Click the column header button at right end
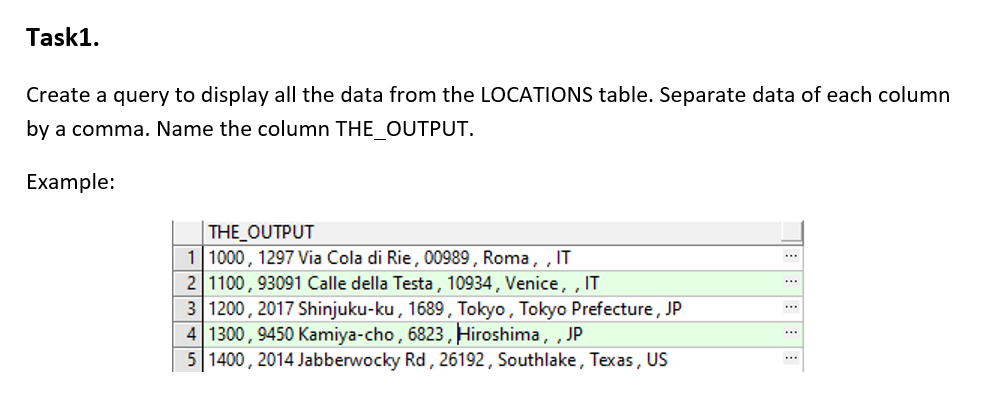 coord(792,232)
